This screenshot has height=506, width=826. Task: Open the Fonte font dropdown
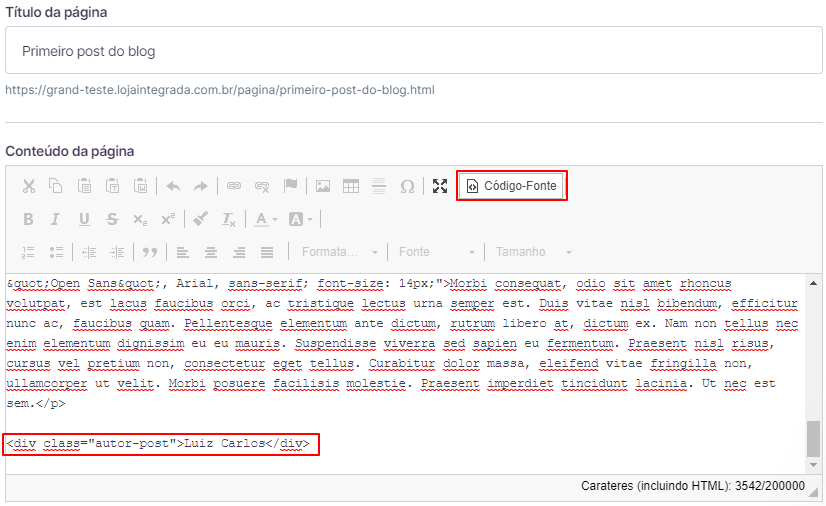click(x=437, y=252)
